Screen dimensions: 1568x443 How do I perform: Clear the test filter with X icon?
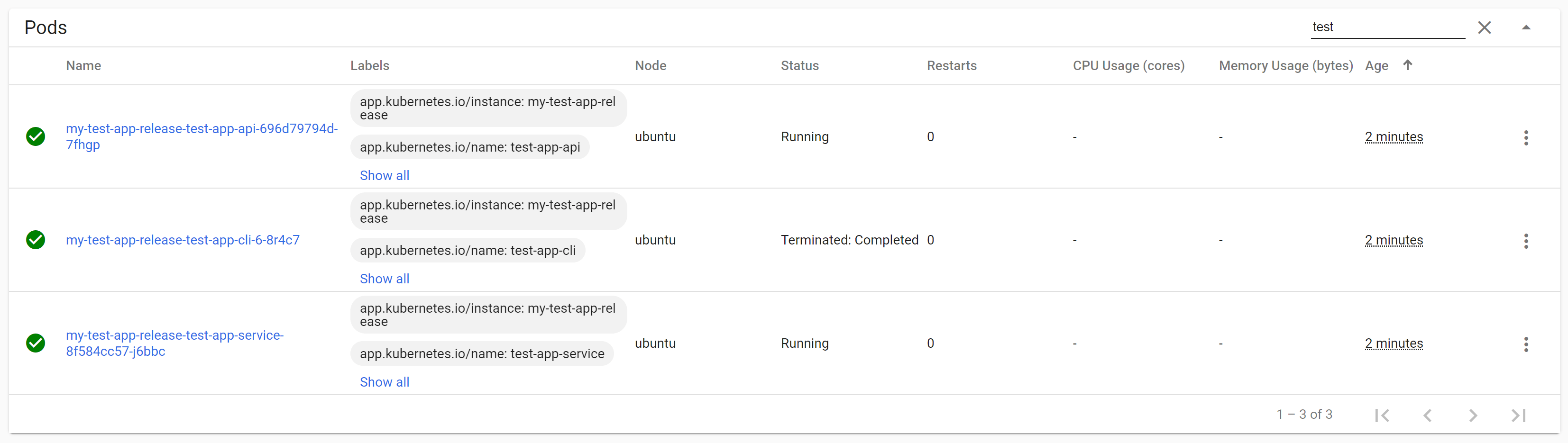click(x=1484, y=27)
